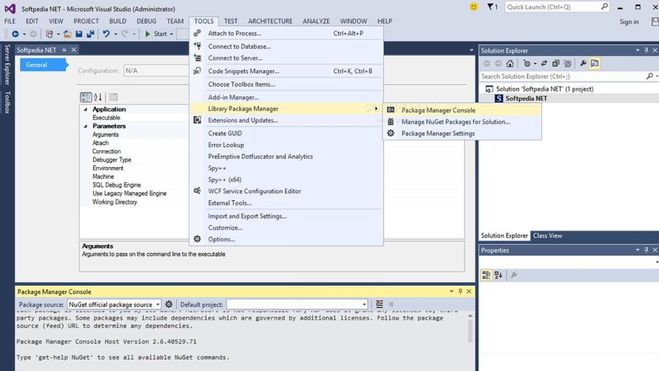Image resolution: width=659 pixels, height=371 pixels.
Task: Click Solution Explorer Show All Files icon
Action: (568, 63)
